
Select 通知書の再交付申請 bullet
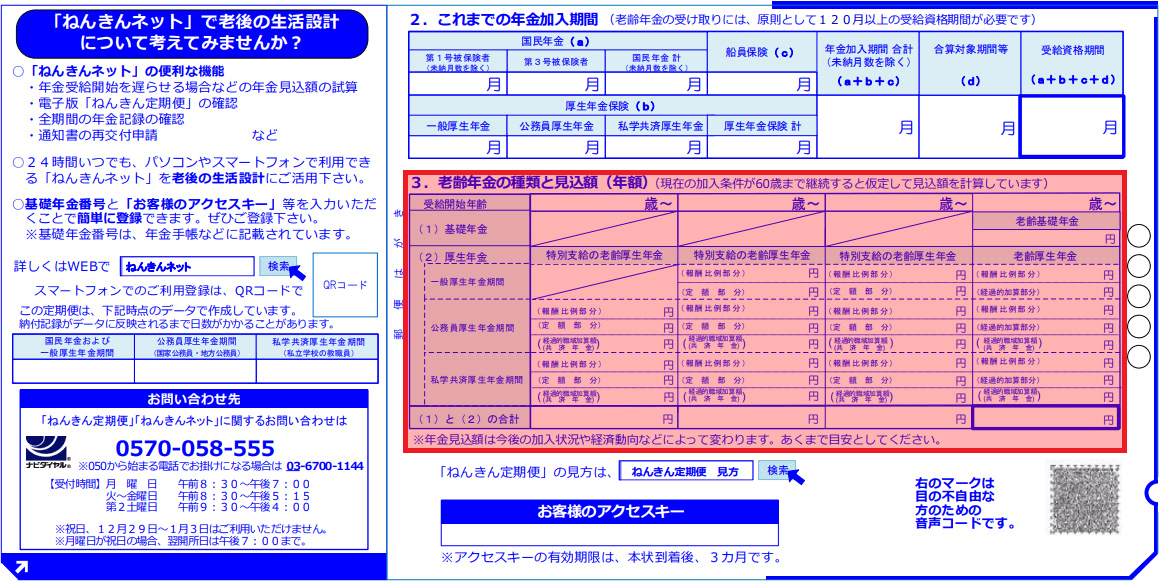coord(92,135)
